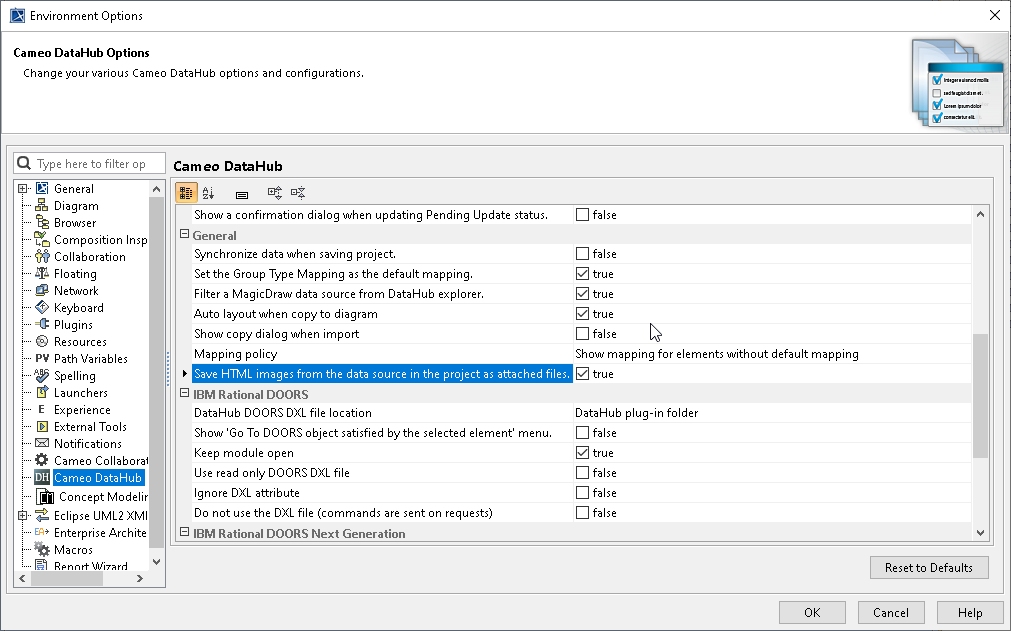Toggle the description area toolbar icon

[x=242, y=193]
